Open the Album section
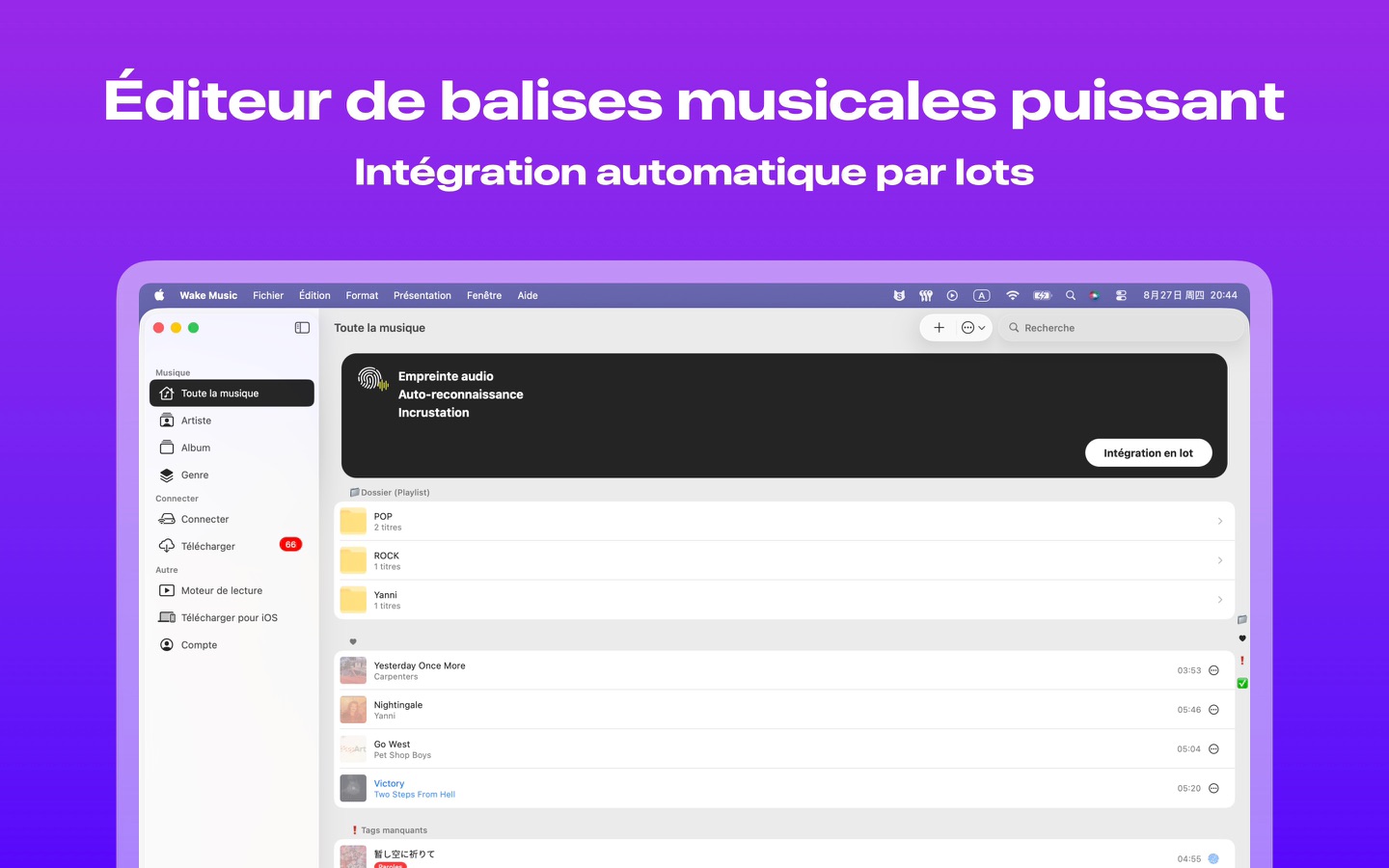This screenshot has width=1389, height=868. [231, 448]
